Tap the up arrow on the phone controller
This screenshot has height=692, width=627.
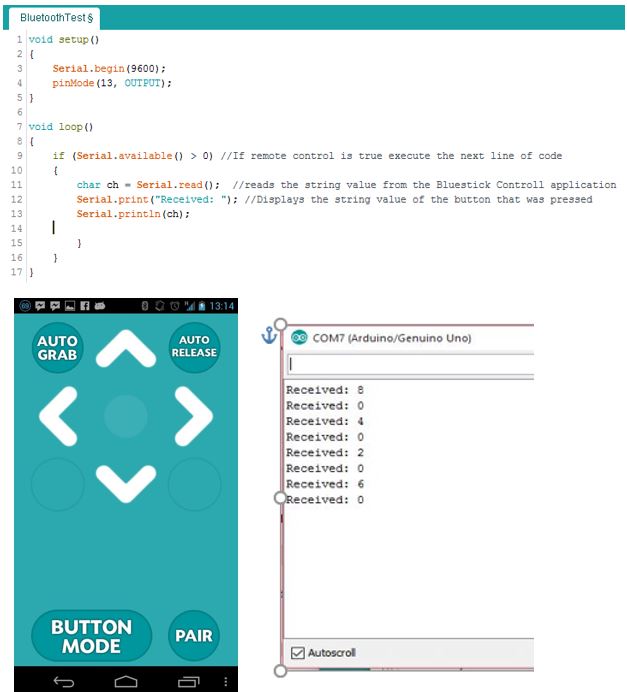(126, 349)
